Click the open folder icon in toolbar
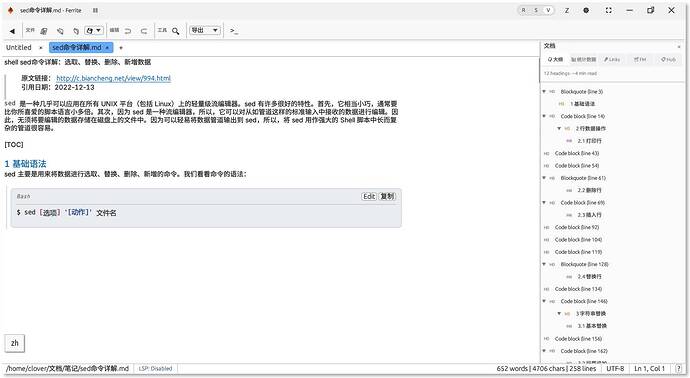The image size is (690, 378). click(76, 31)
